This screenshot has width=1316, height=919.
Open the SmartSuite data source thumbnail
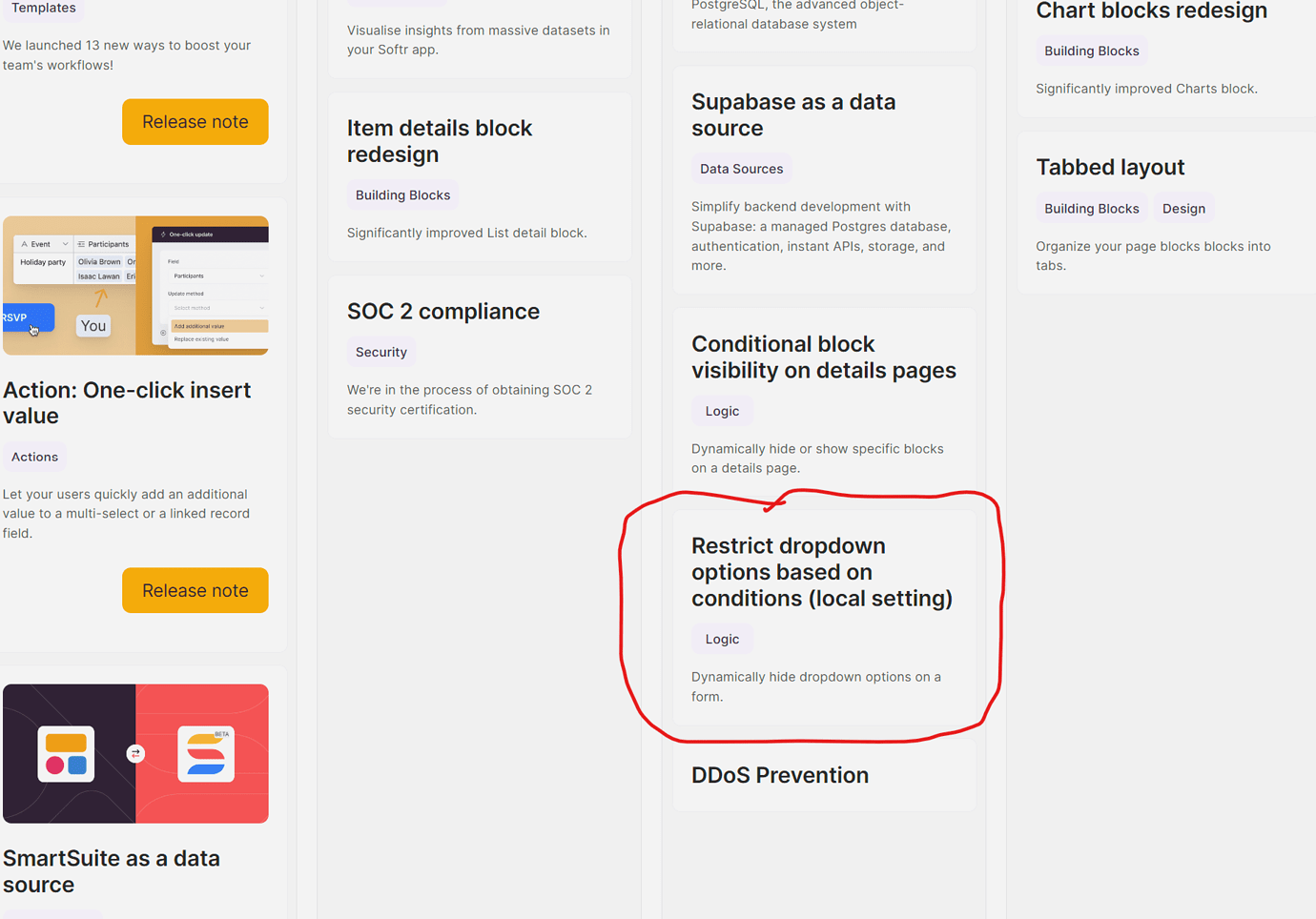click(135, 753)
